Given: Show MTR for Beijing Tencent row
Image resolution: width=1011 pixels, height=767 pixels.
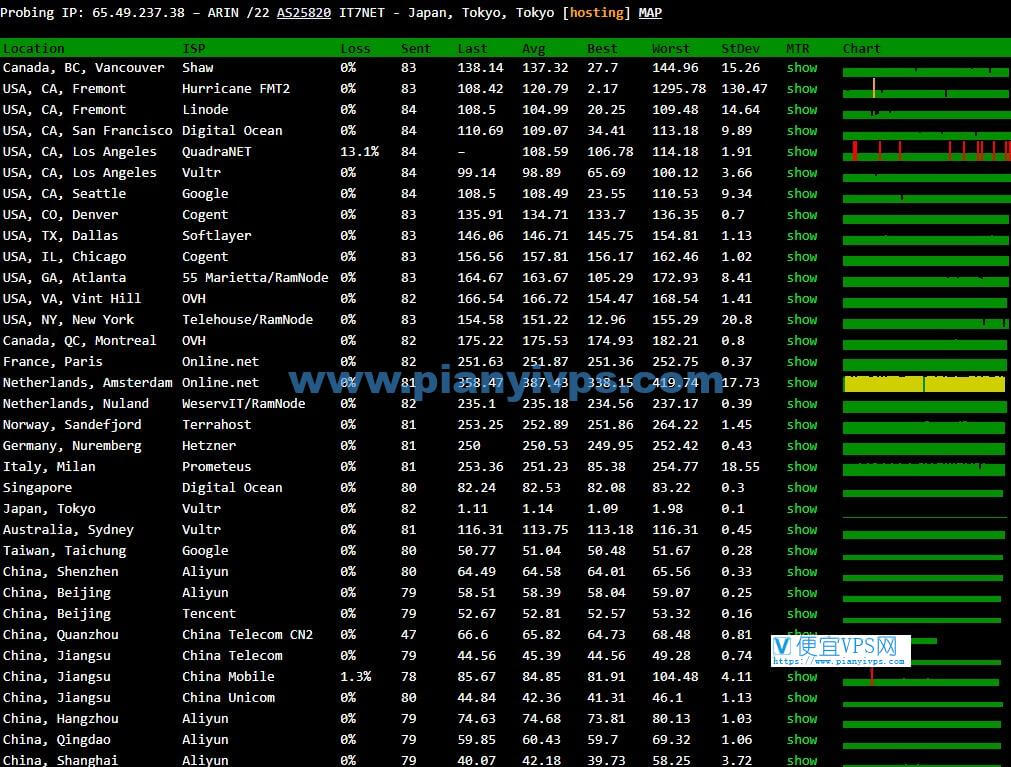Looking at the screenshot, I should click(x=801, y=614).
